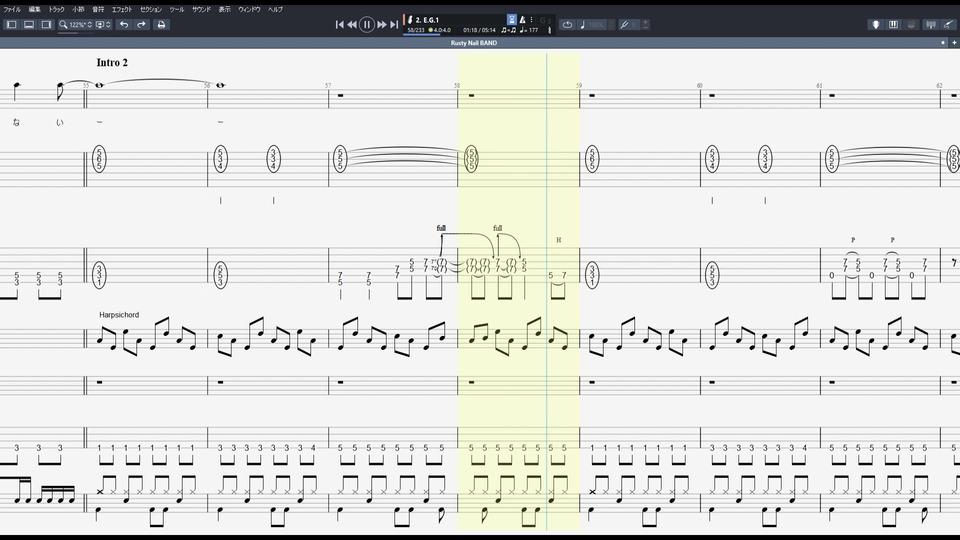Open the drum kit view
Viewport: 960px width, 540px height.
[x=911, y=24]
